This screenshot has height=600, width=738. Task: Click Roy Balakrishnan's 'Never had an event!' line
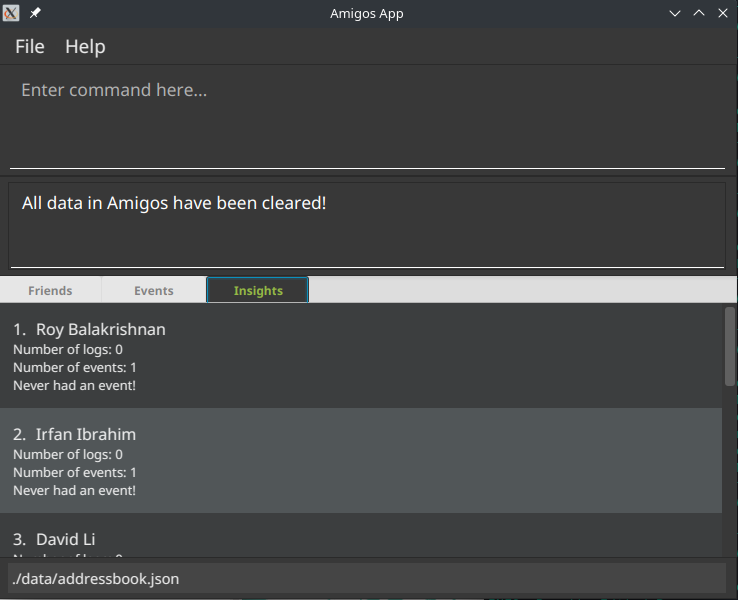(74, 385)
